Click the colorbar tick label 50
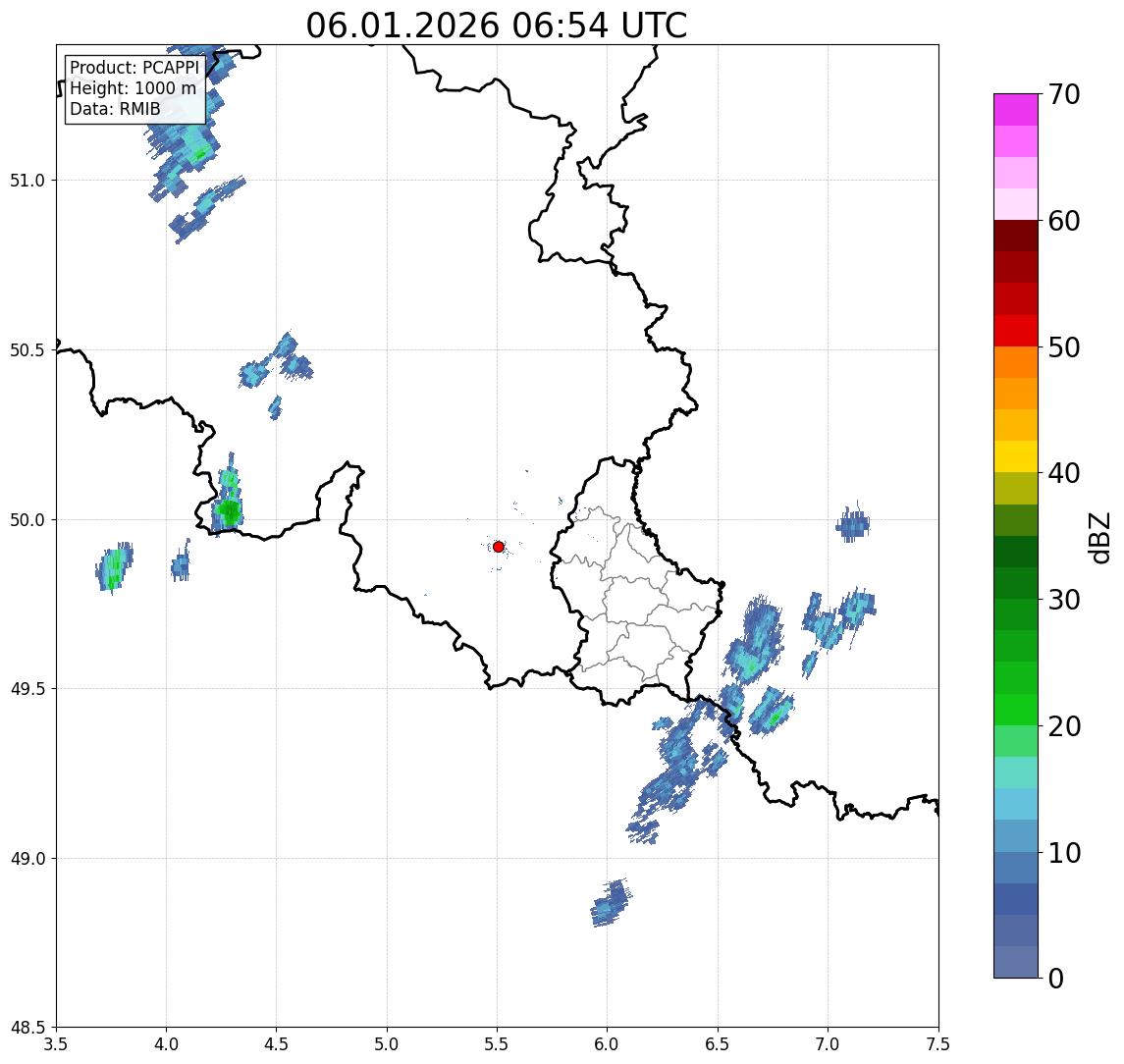The height and width of the screenshot is (1064, 1124). click(1064, 347)
